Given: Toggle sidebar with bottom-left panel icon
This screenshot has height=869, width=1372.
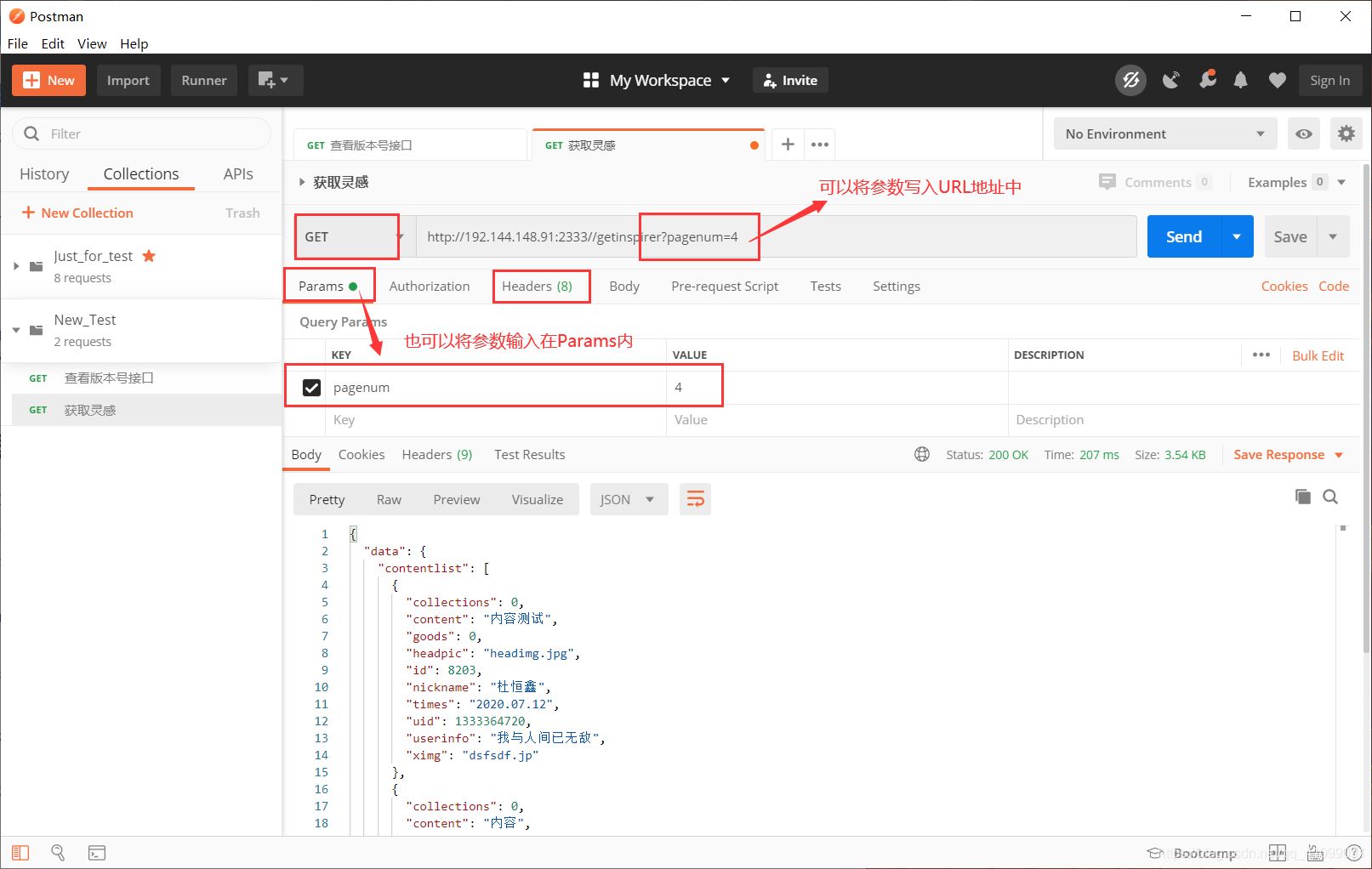Looking at the screenshot, I should [20, 852].
